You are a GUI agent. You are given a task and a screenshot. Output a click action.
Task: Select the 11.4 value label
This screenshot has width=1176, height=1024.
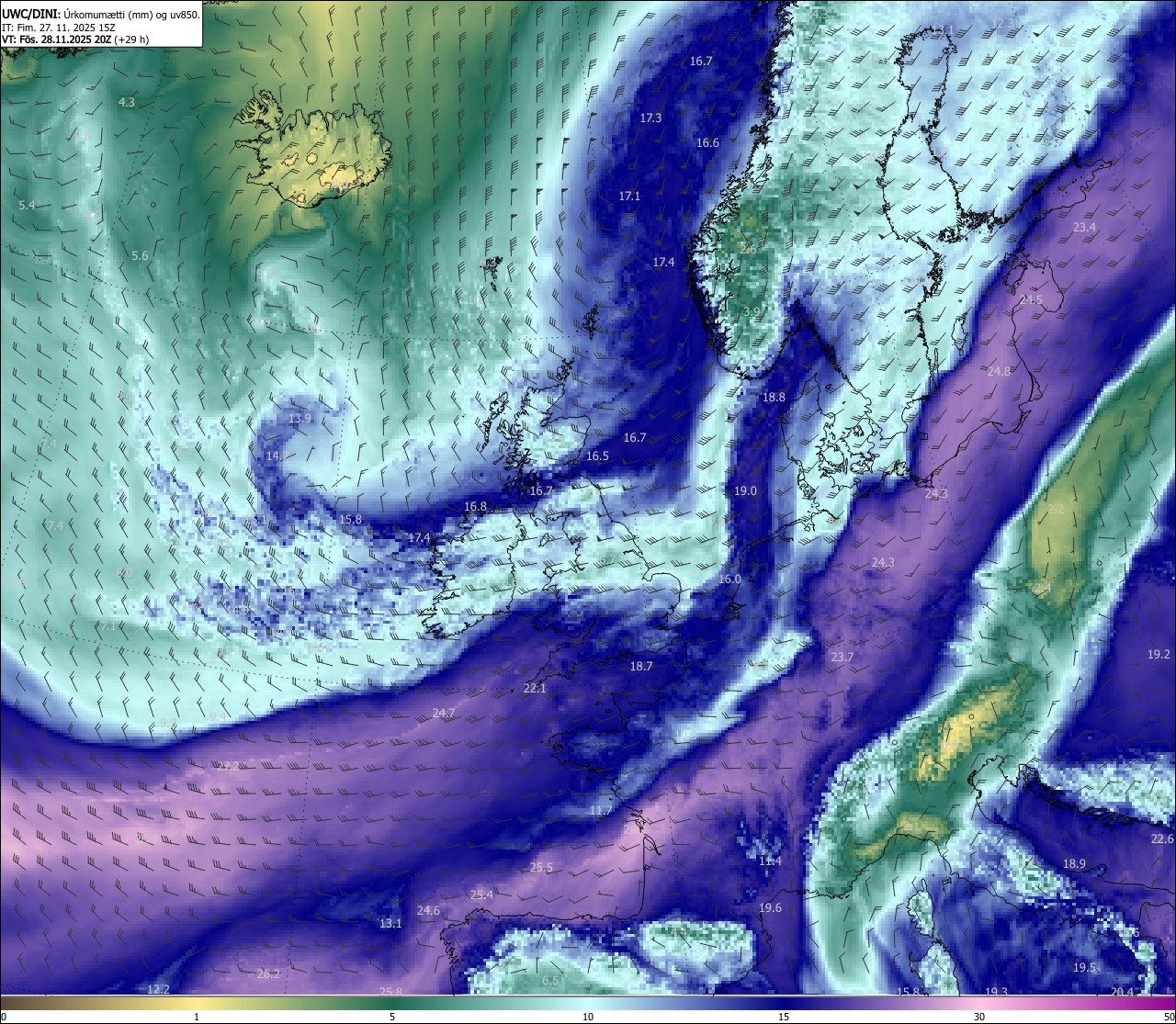[x=770, y=861]
